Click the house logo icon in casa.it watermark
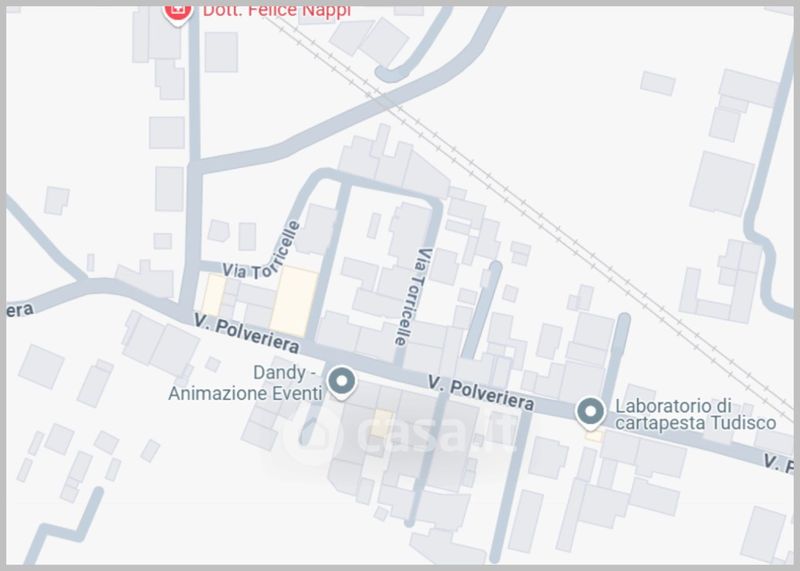This screenshot has width=800, height=571. pyautogui.click(x=312, y=434)
